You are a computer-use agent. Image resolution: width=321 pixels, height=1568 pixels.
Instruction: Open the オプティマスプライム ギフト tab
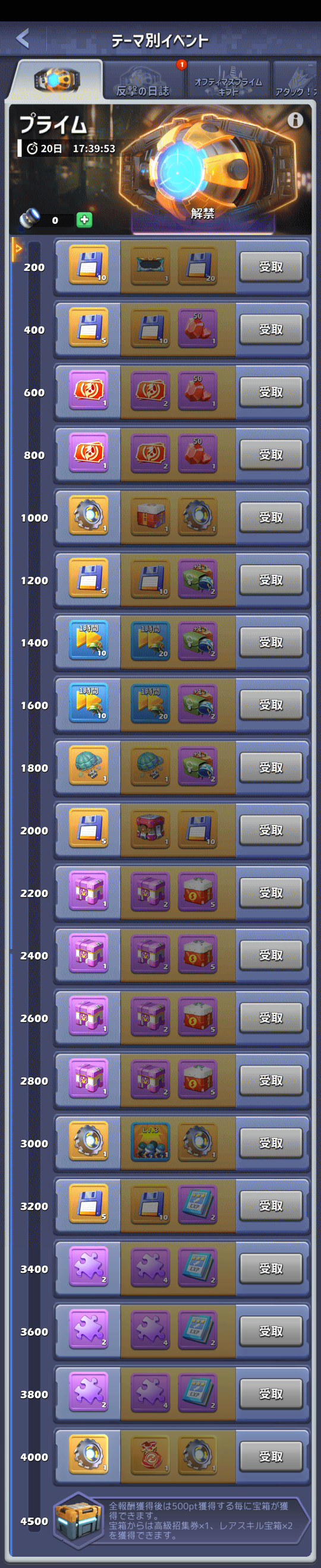coord(228,80)
